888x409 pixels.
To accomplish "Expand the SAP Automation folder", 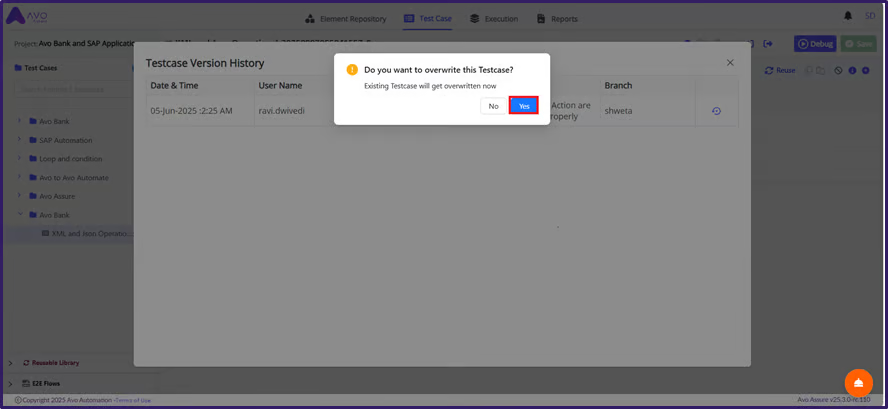I will click(19, 140).
